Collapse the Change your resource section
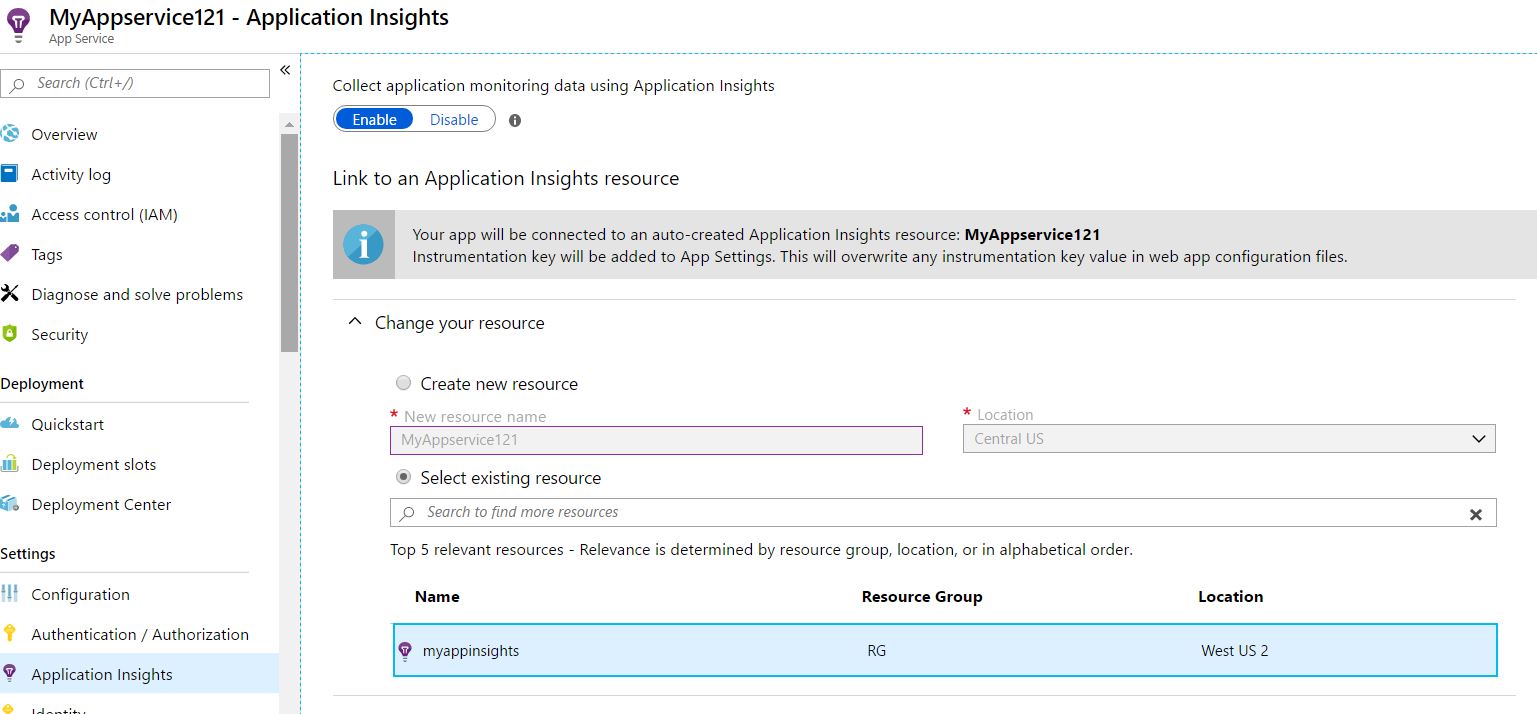The height and width of the screenshot is (714, 1537). tap(354, 321)
